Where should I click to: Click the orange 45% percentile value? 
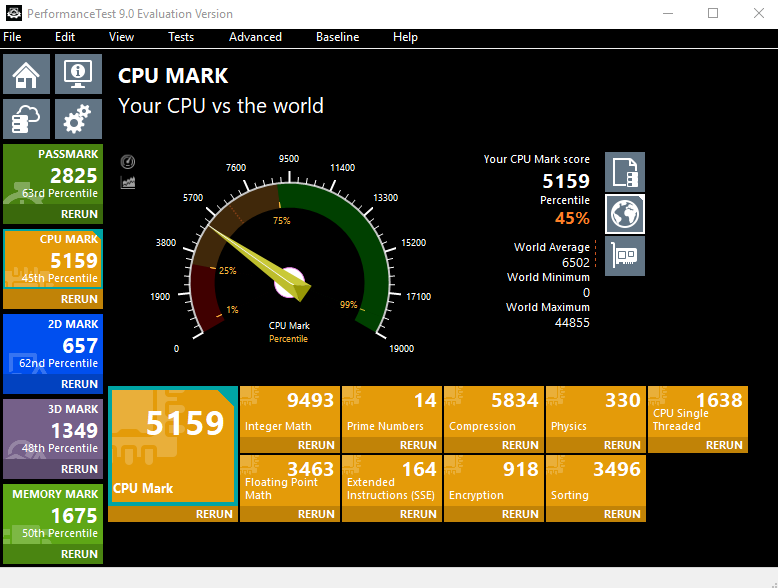572,218
